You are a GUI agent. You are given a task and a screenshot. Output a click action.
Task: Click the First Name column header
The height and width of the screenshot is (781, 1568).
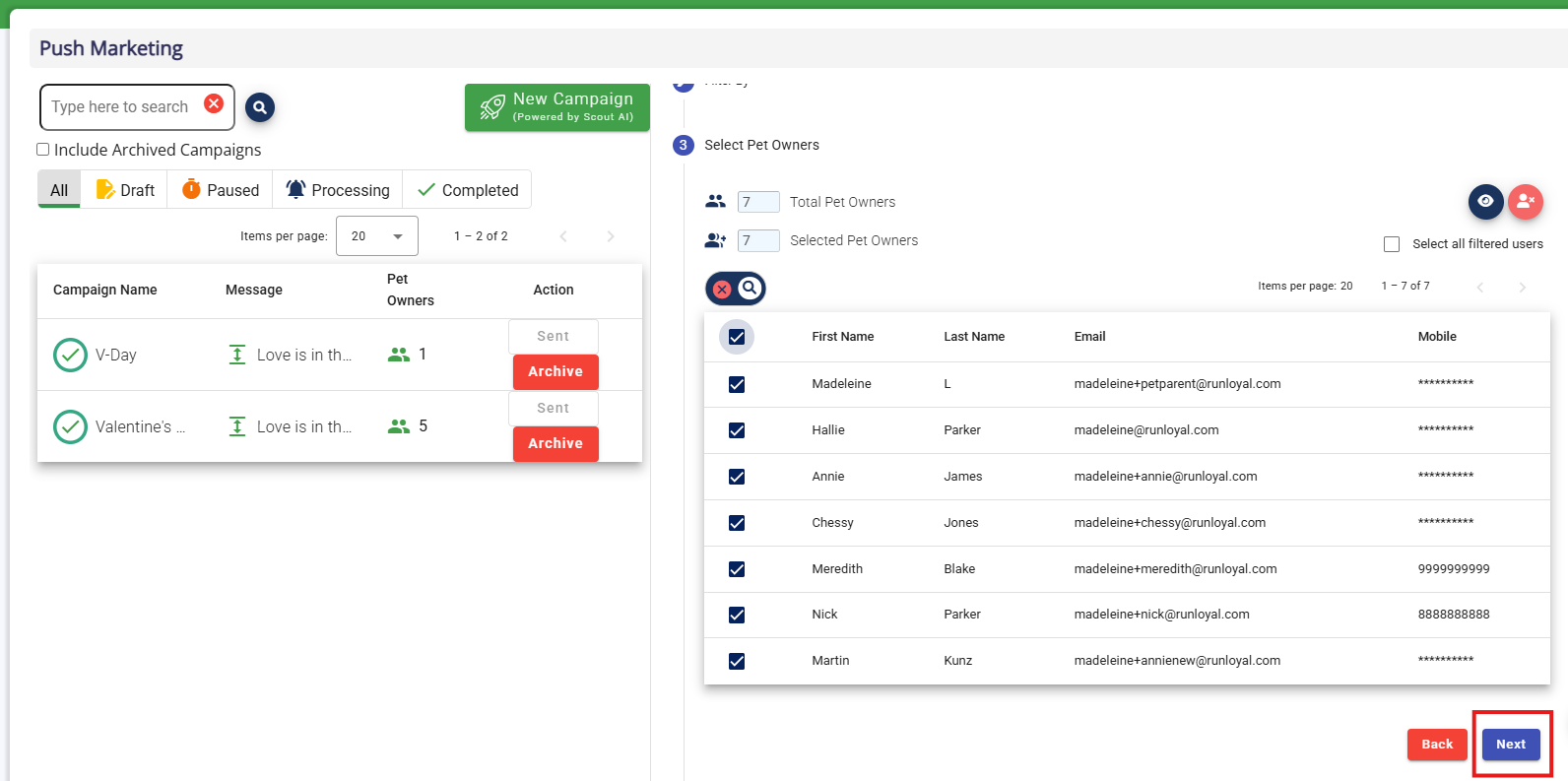coord(843,337)
